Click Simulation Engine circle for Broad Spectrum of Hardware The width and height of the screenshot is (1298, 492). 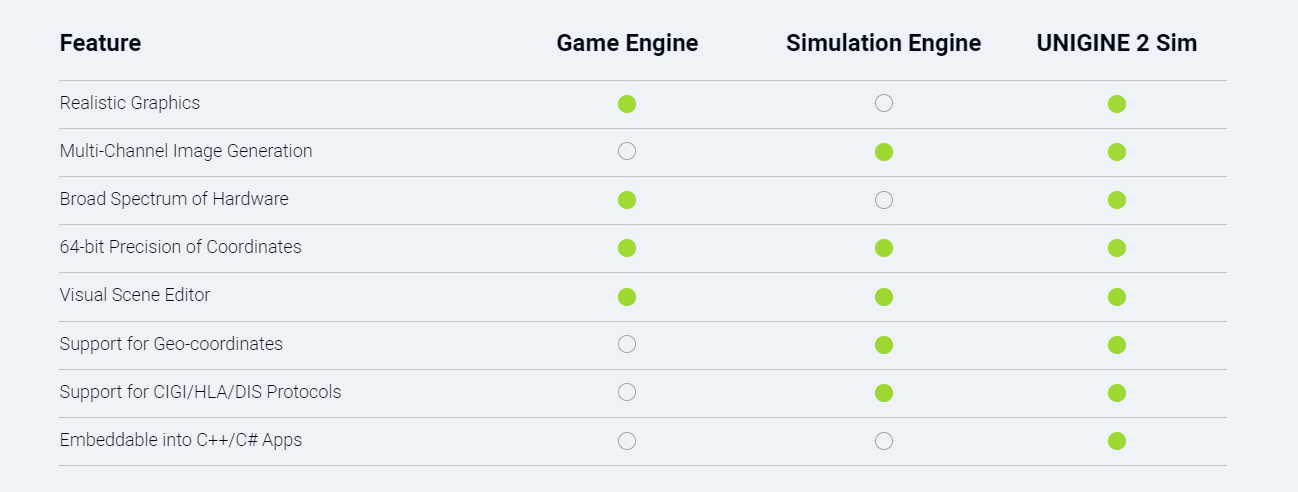pos(884,200)
